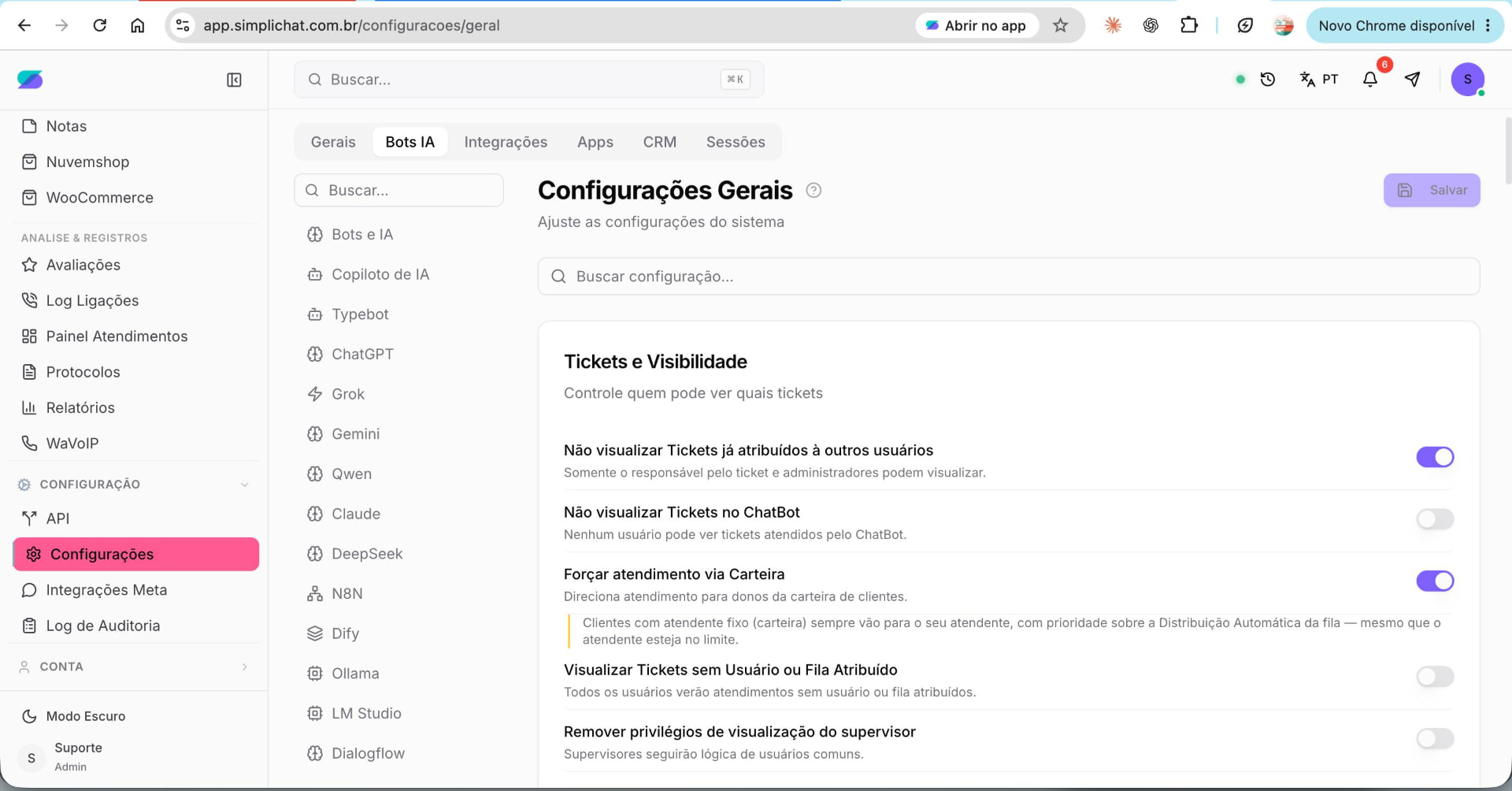The height and width of the screenshot is (791, 1512).
Task: Collapse the CONFIGURAÇÃO section chevron
Action: click(x=244, y=485)
